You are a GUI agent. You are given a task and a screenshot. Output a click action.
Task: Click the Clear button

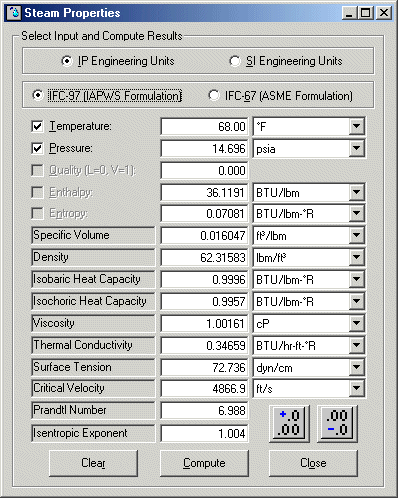click(x=93, y=463)
